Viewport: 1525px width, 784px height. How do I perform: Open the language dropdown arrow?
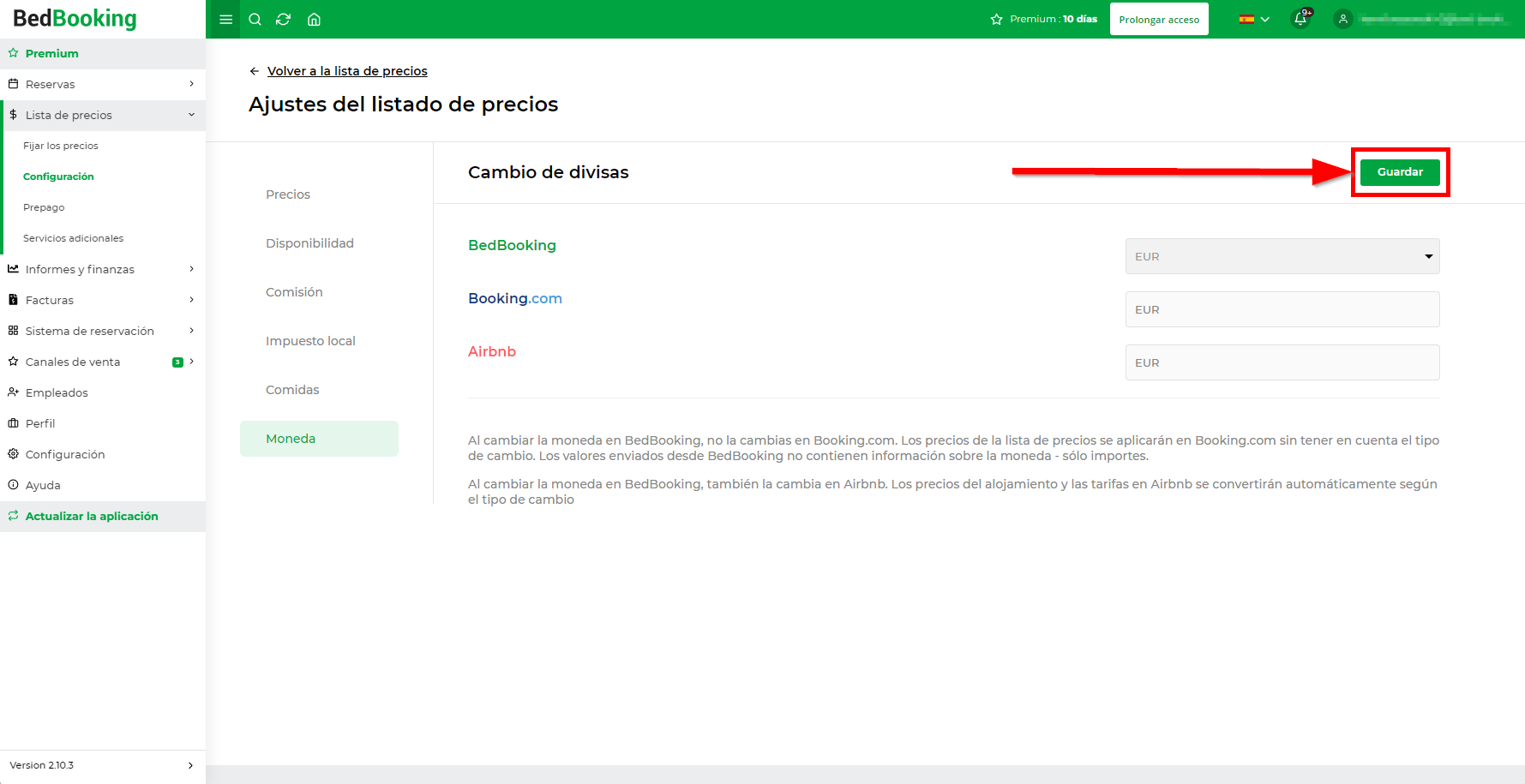tap(1265, 19)
